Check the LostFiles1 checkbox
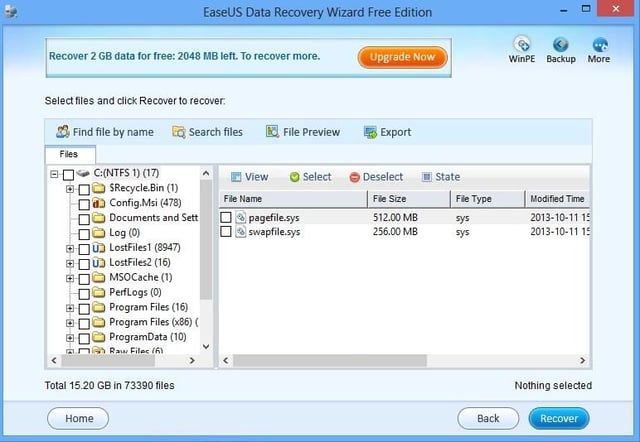This screenshot has width=640, height=442. click(84, 249)
